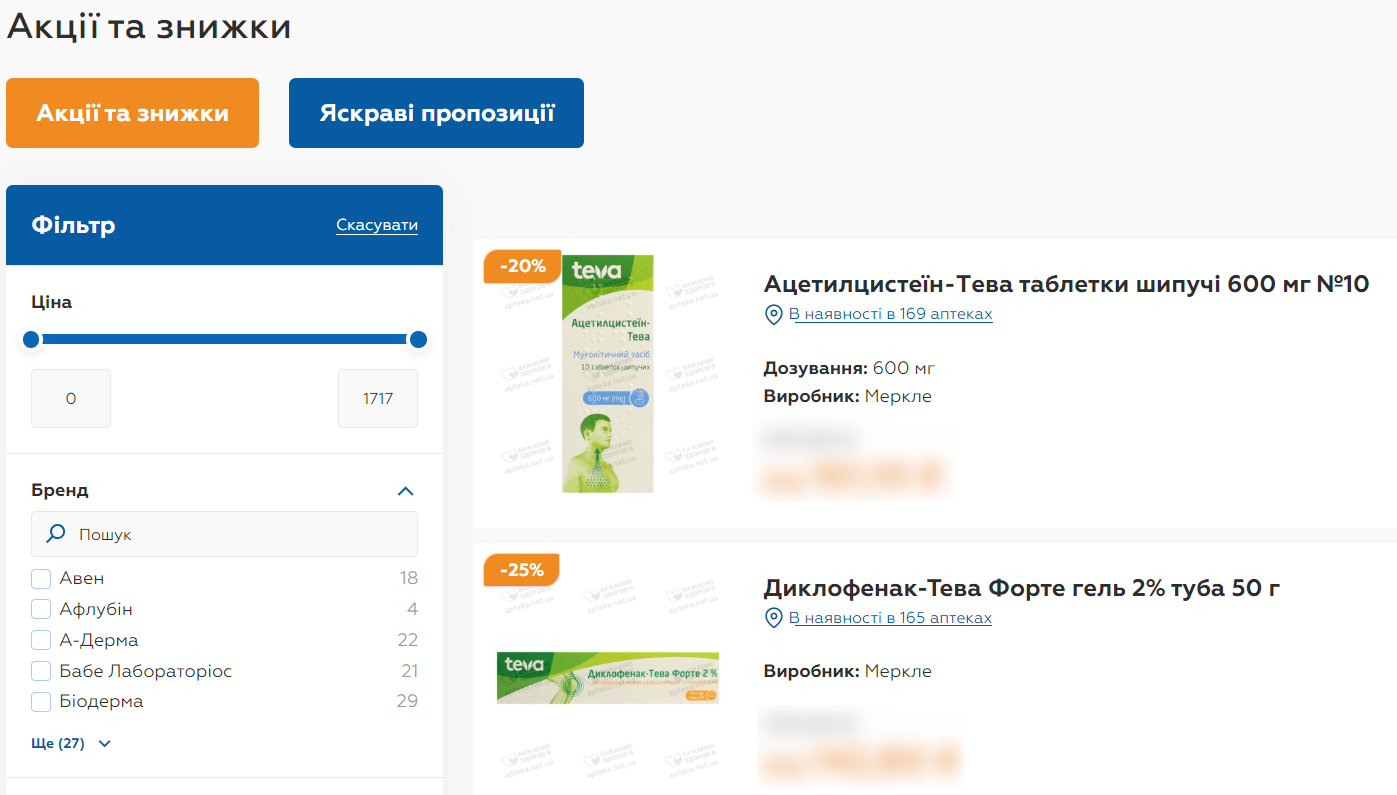Click the -20% discount badge
Screen dimensions: 1397x795
coord(522,266)
